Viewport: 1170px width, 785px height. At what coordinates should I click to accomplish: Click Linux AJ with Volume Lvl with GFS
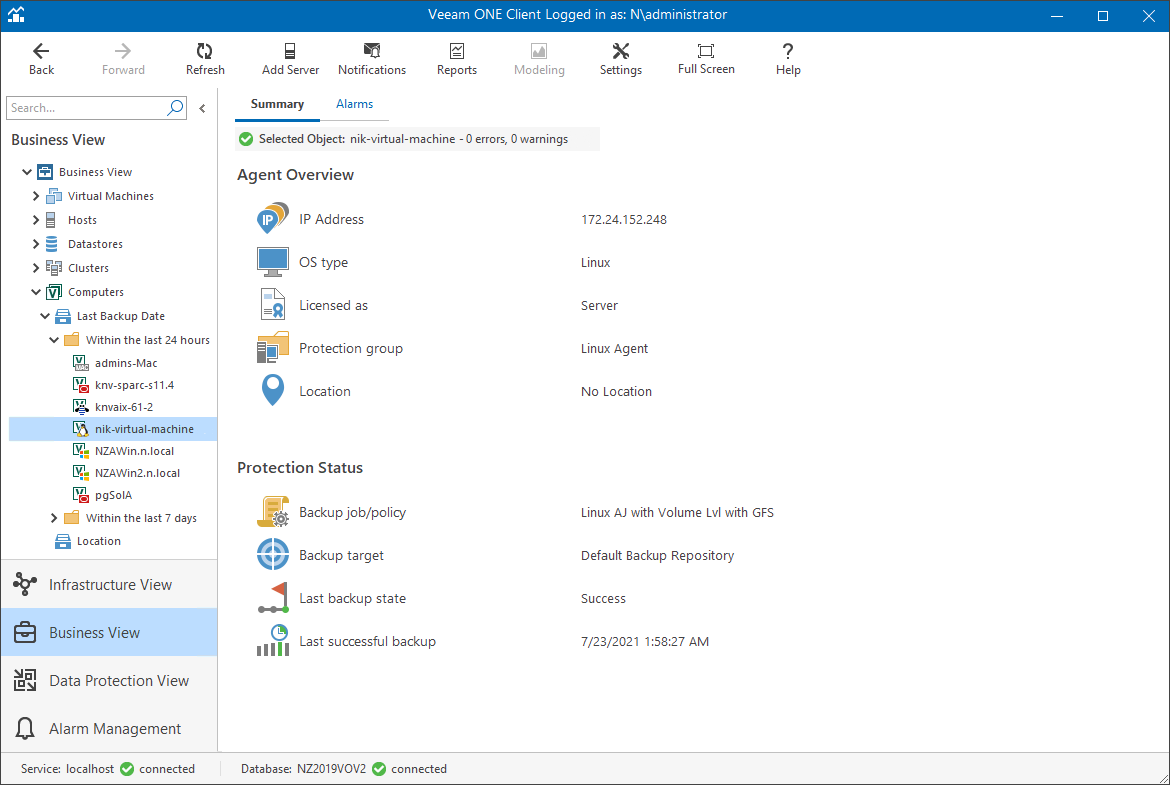677,513
